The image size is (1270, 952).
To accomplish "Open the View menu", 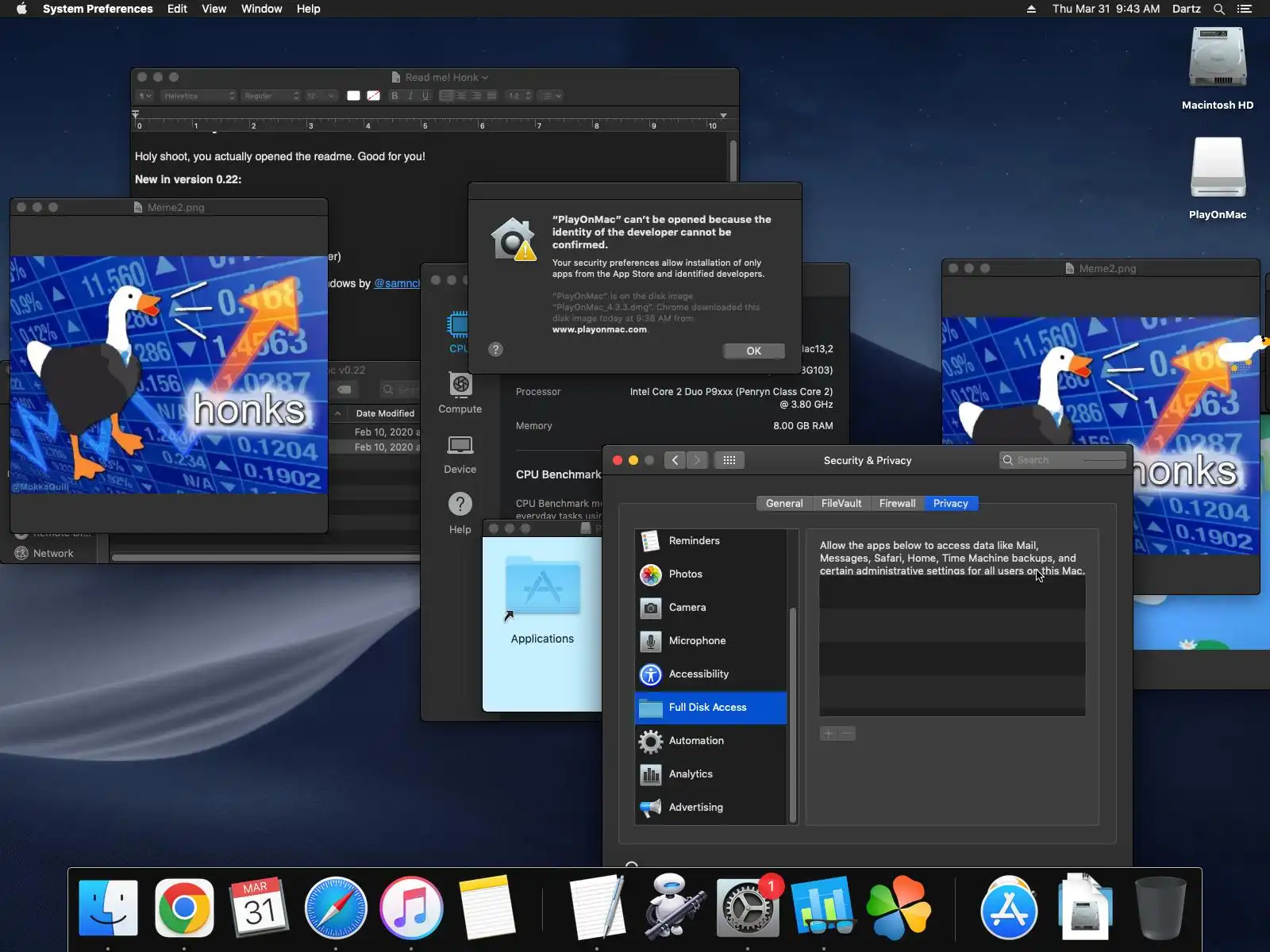I will [x=214, y=9].
